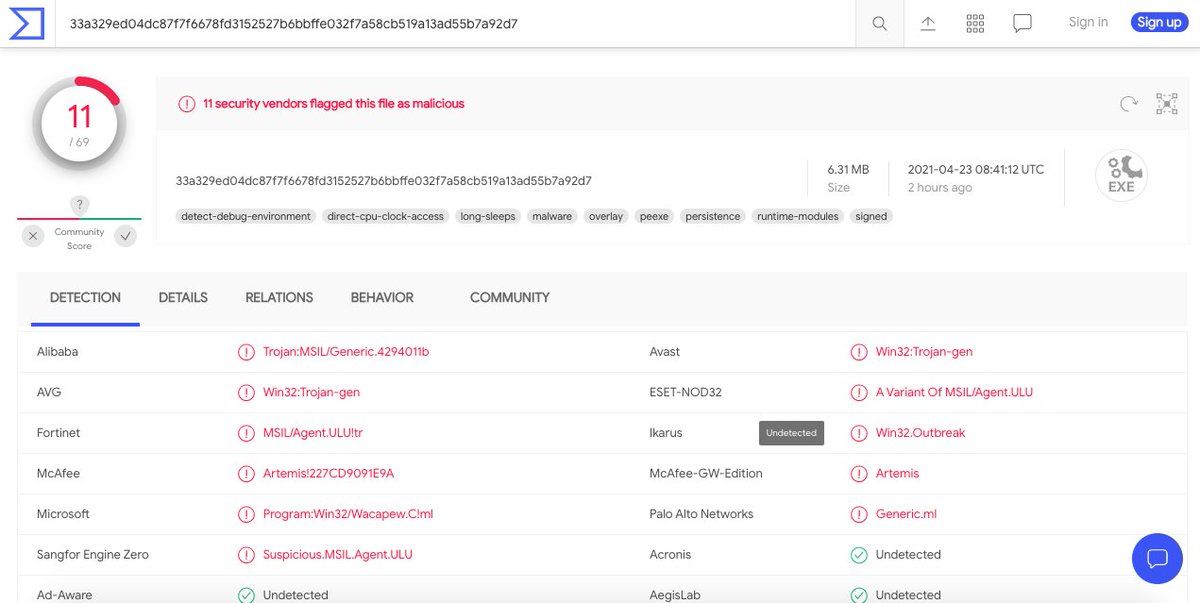The width and height of the screenshot is (1200, 603).
Task: Click the Palo Alto Networks warning icon
Action: click(x=858, y=514)
